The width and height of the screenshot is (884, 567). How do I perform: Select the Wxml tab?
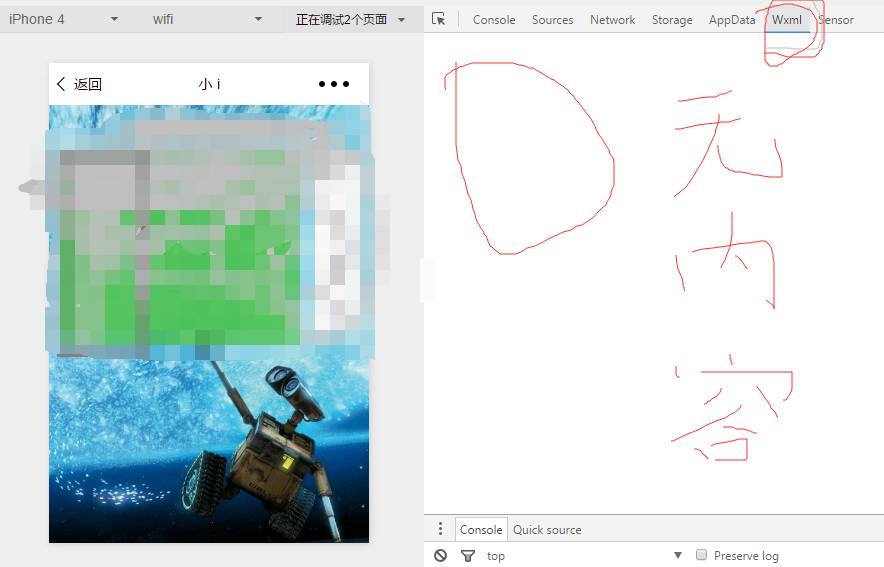pos(786,20)
